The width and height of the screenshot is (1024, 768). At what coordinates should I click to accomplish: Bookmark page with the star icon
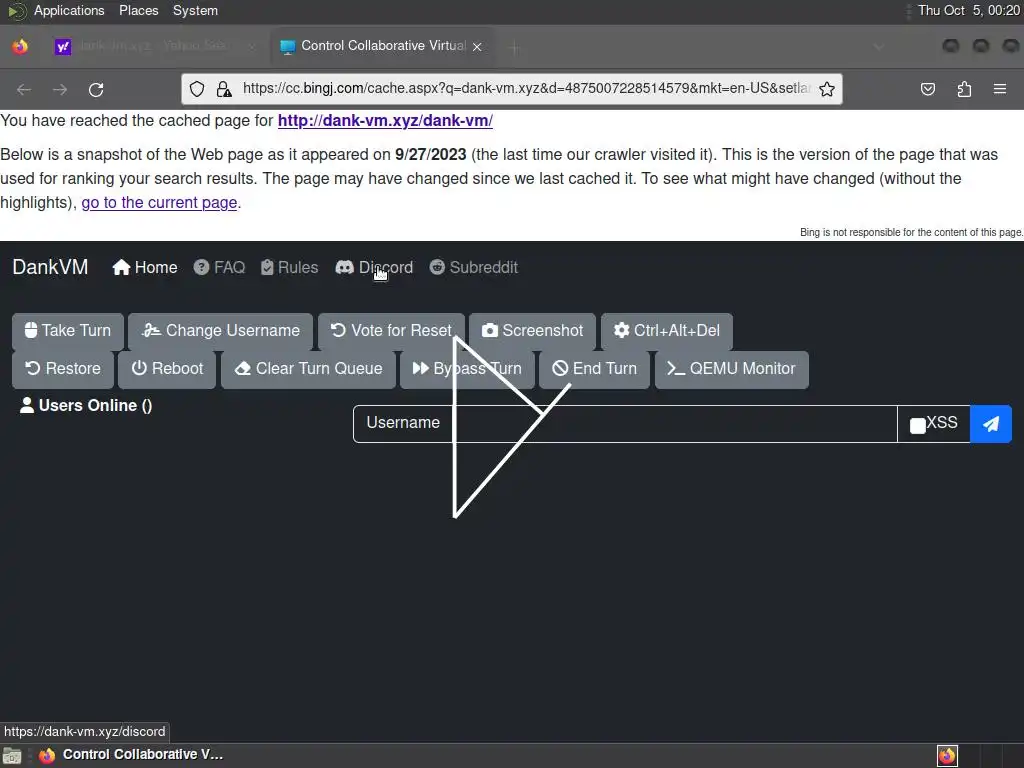coord(827,89)
